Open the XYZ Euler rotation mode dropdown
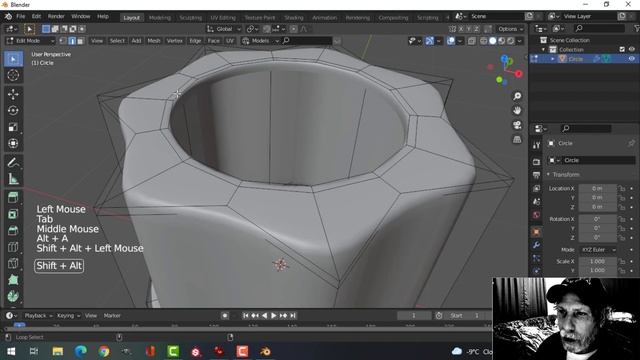The image size is (640, 360). click(x=598, y=249)
